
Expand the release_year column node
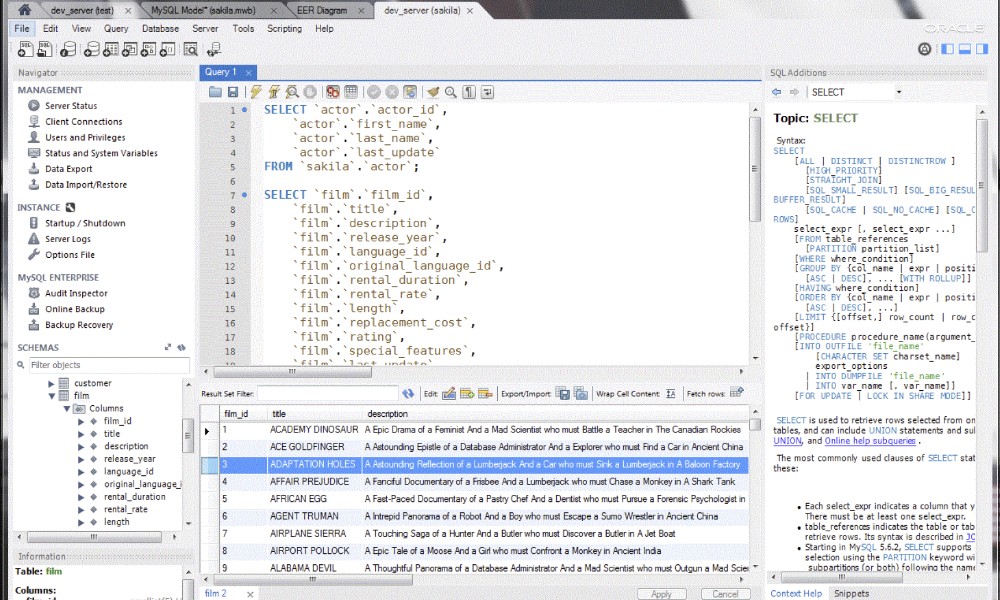(81, 459)
